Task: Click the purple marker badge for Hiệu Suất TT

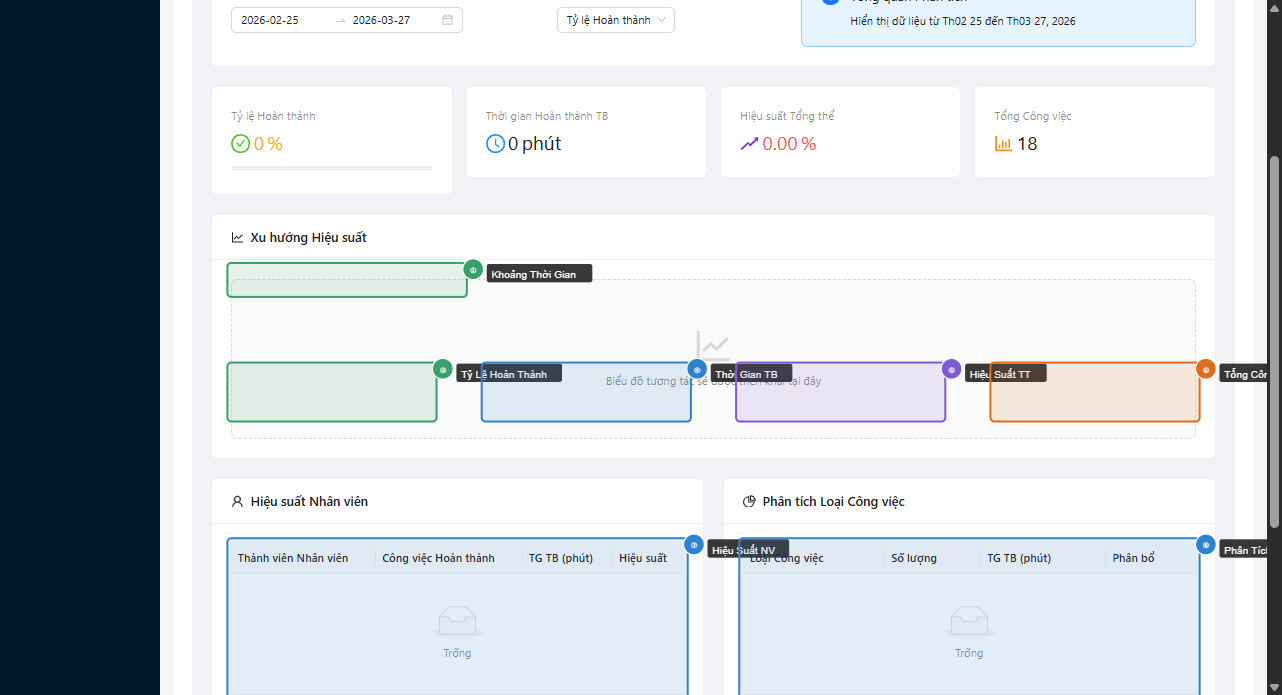Action: [951, 369]
